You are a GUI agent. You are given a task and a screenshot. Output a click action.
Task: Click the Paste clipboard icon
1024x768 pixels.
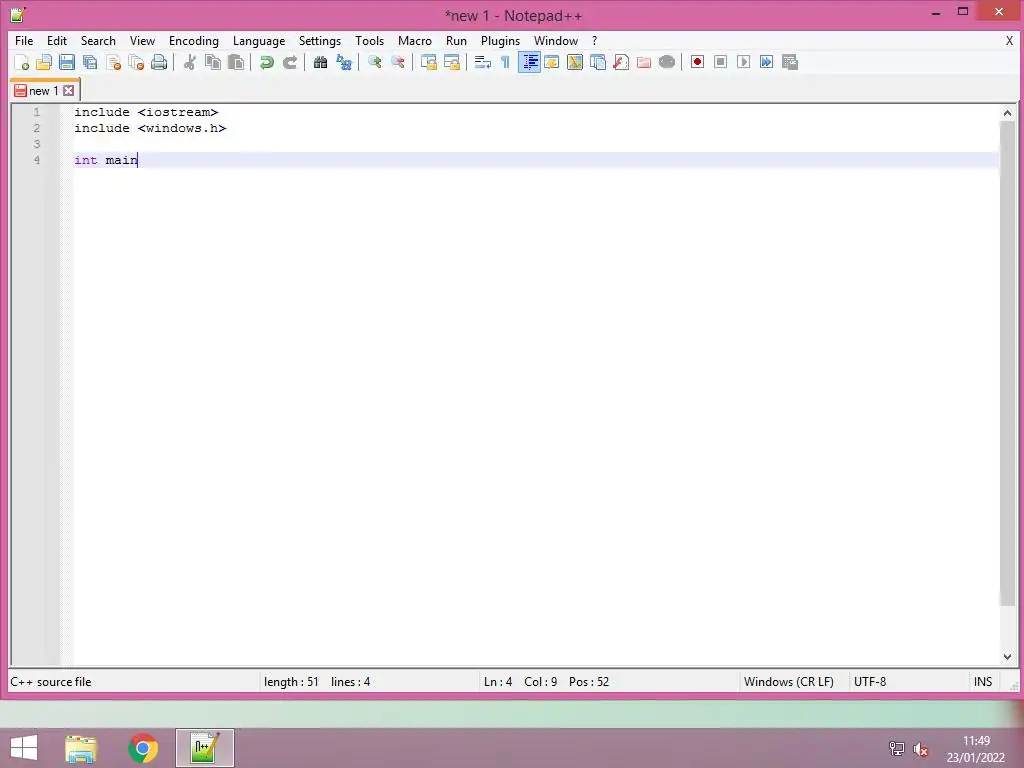click(x=236, y=62)
